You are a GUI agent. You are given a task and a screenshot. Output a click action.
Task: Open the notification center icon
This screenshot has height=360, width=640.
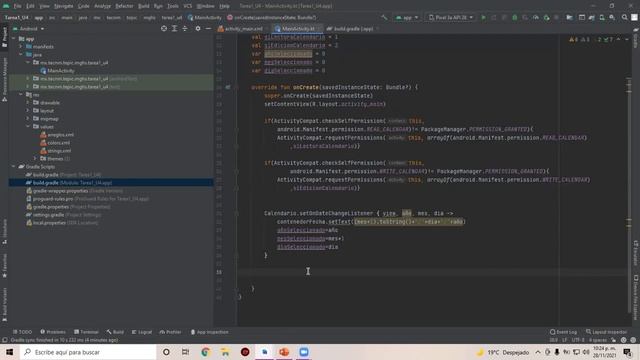pos(627,352)
